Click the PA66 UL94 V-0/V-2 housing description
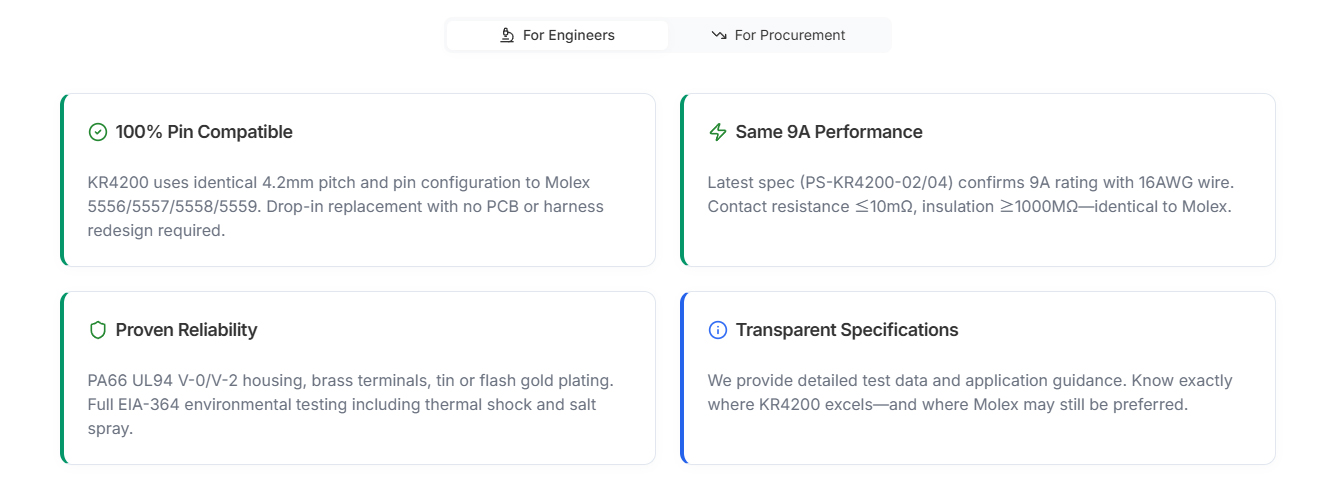 tap(350, 381)
